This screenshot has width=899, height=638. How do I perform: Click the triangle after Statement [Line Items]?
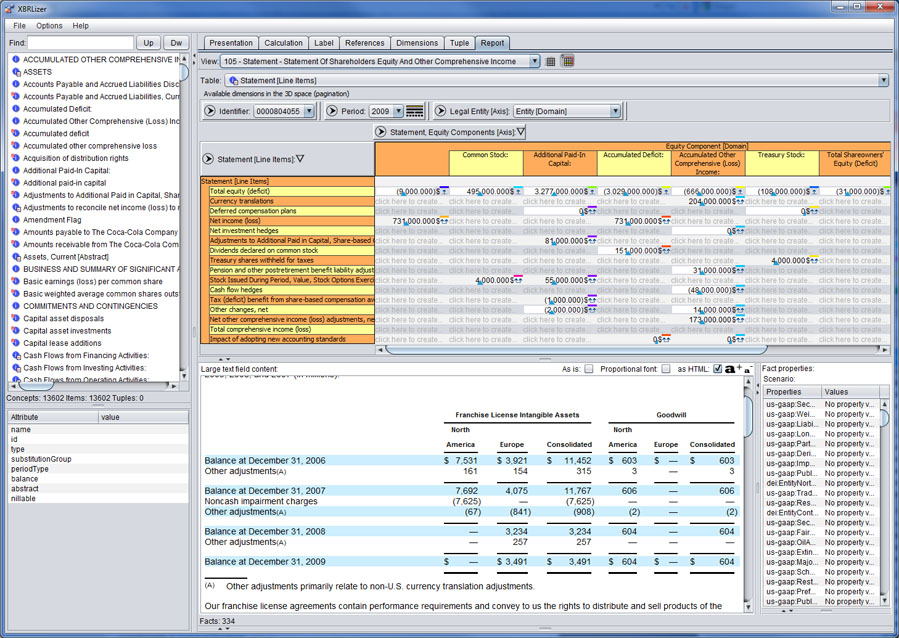click(x=300, y=159)
